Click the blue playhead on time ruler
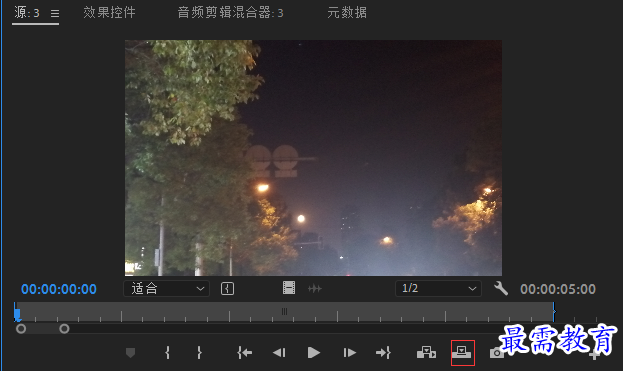This screenshot has height=371, width=623. coord(17,314)
